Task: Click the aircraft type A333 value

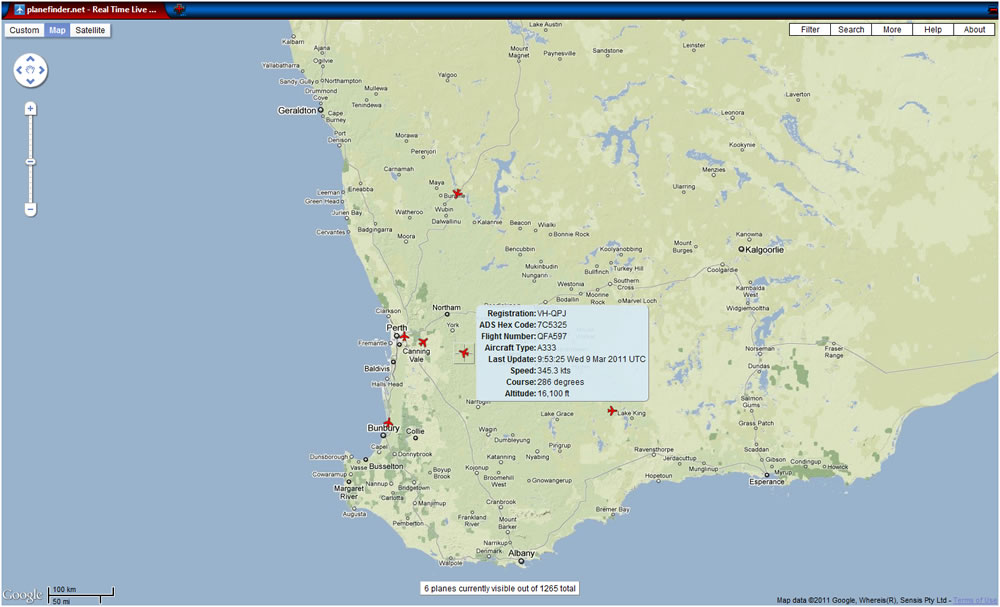Action: click(x=547, y=348)
